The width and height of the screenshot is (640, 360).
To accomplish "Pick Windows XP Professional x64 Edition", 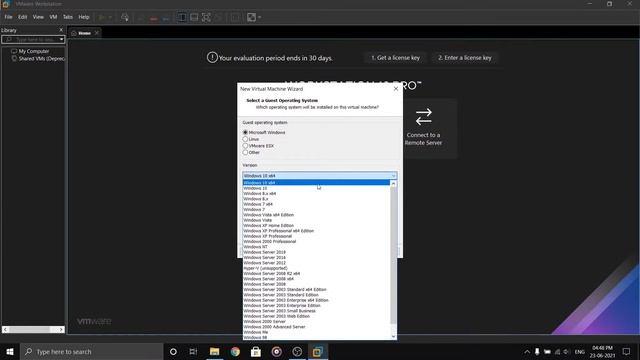I will click(x=316, y=231).
